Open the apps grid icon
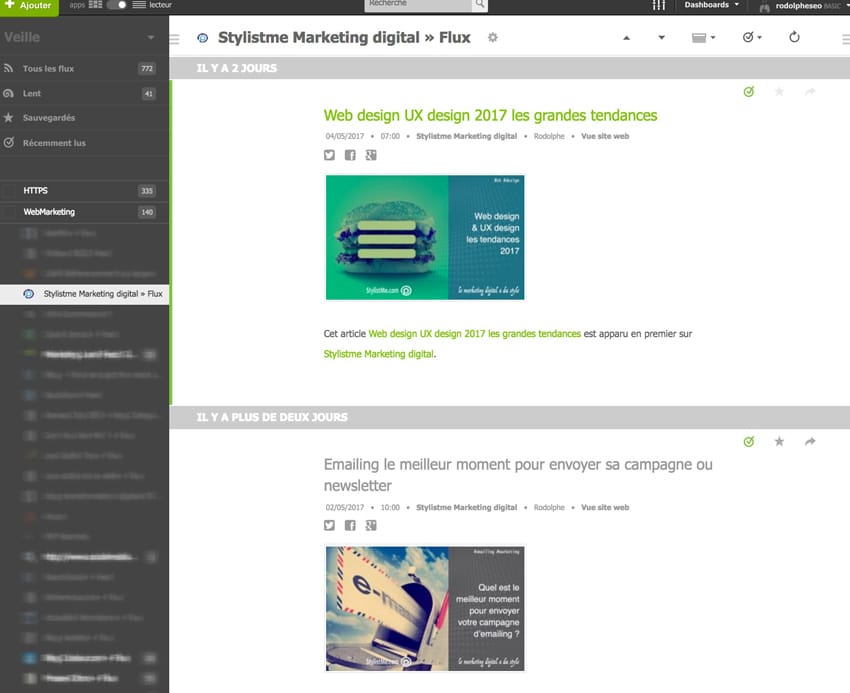This screenshot has height=693, width=850. [95, 5]
